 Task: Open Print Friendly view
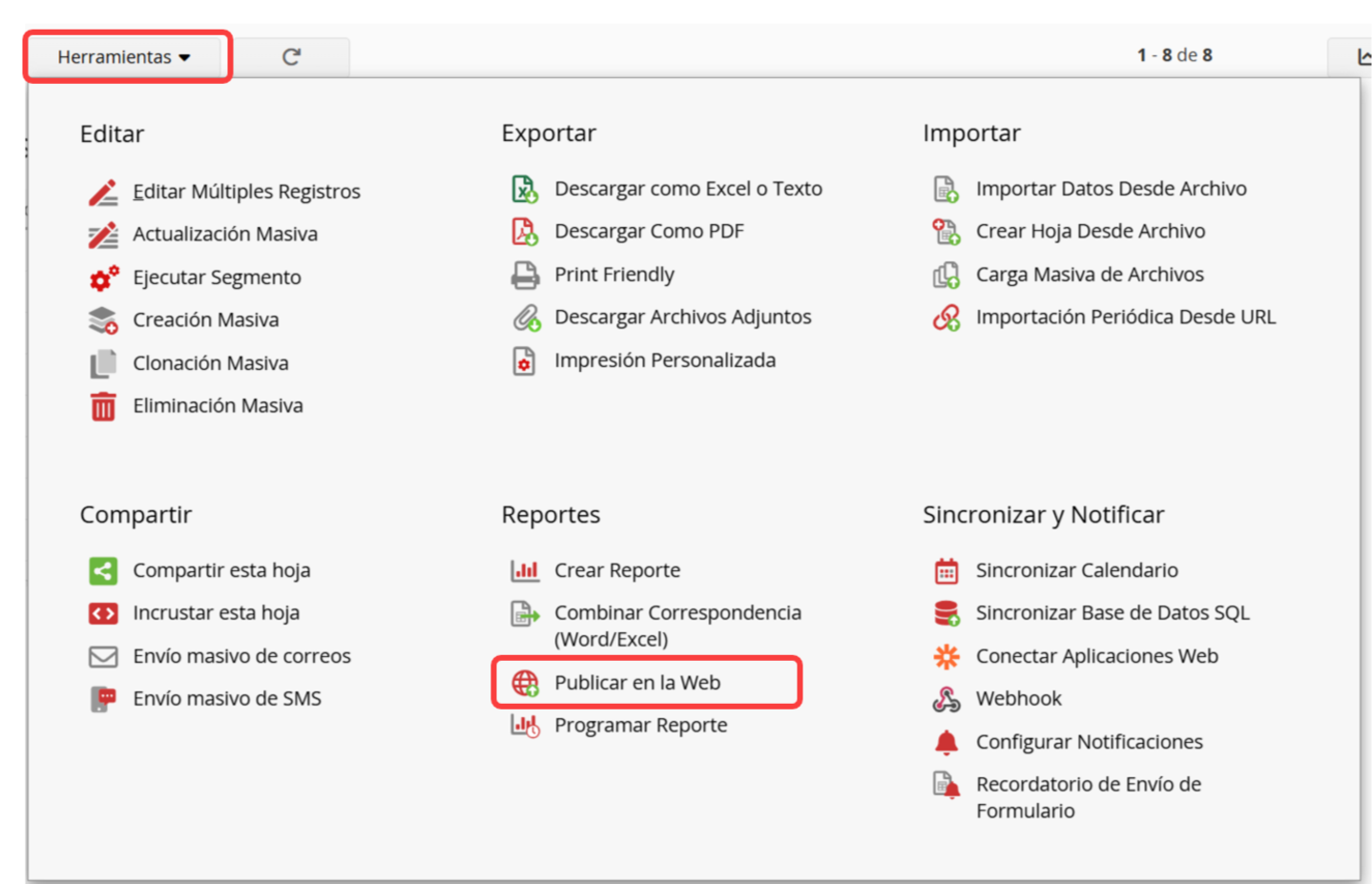tap(614, 275)
